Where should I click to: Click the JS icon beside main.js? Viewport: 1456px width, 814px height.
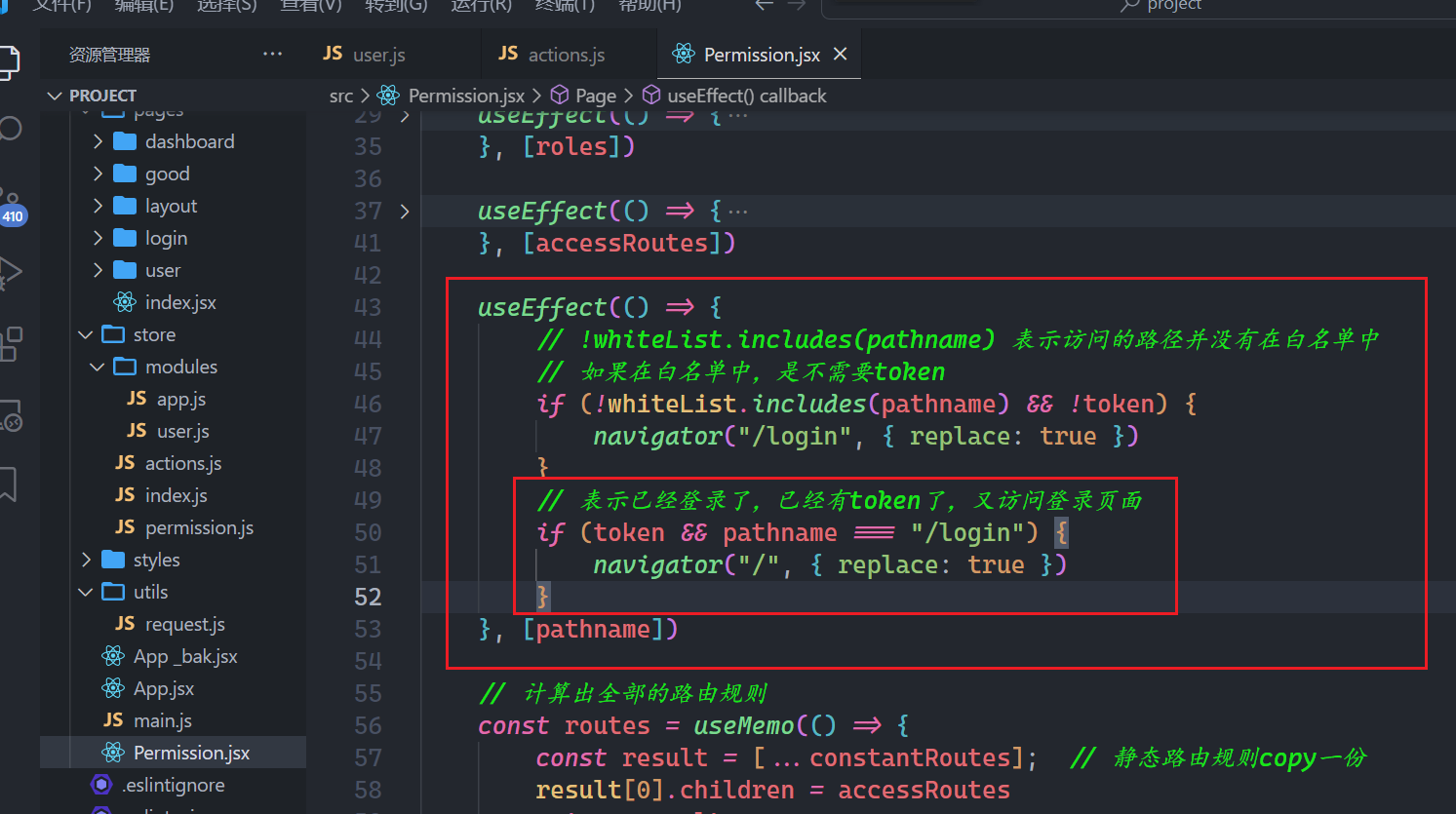click(x=113, y=720)
